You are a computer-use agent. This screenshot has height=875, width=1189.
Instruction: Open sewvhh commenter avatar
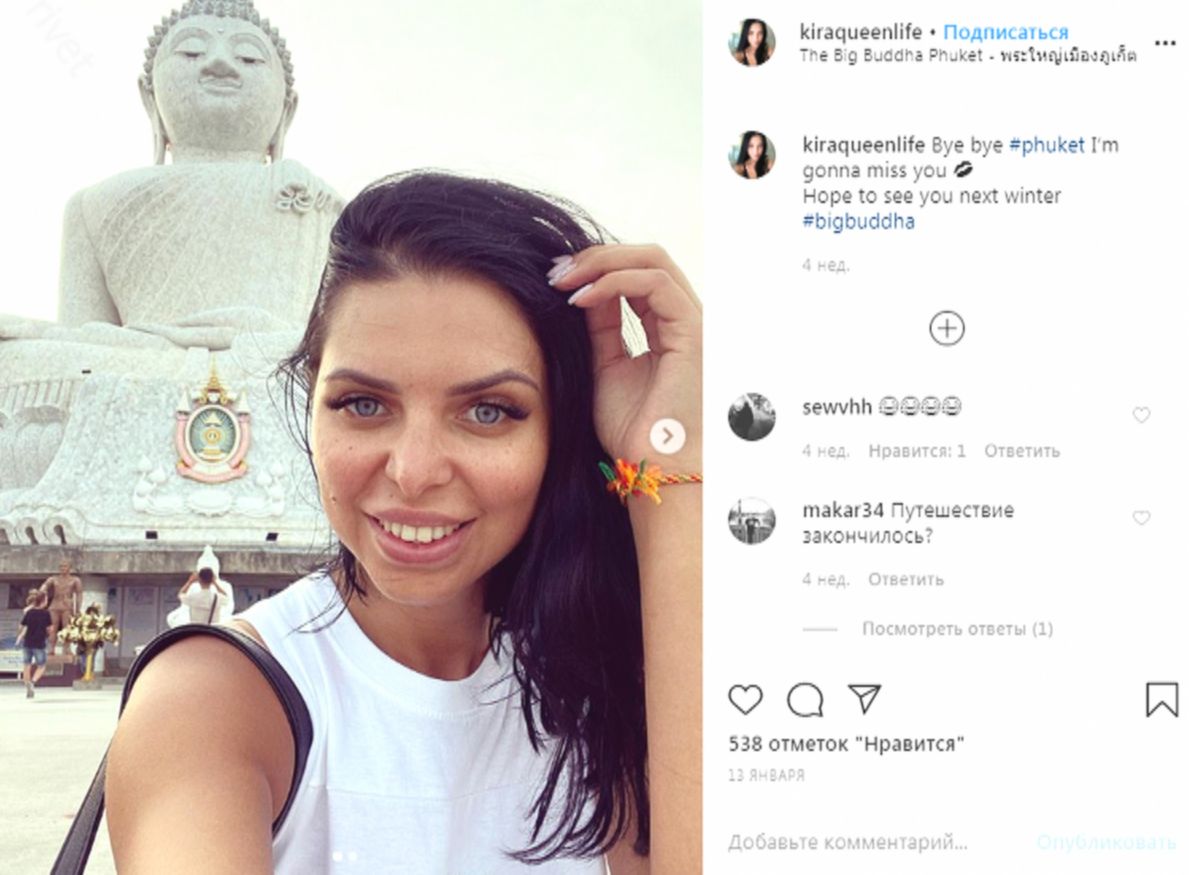tap(751, 416)
